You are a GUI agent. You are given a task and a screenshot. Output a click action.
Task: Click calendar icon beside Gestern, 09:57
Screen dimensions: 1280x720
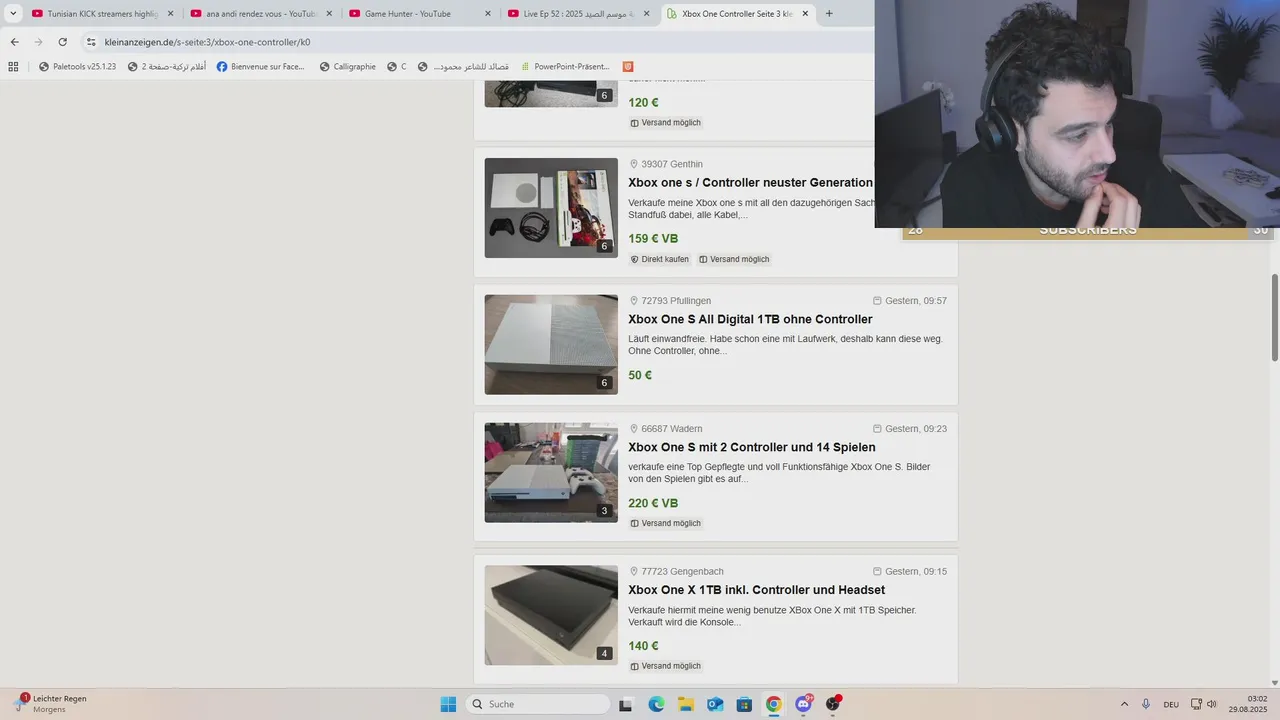(877, 301)
